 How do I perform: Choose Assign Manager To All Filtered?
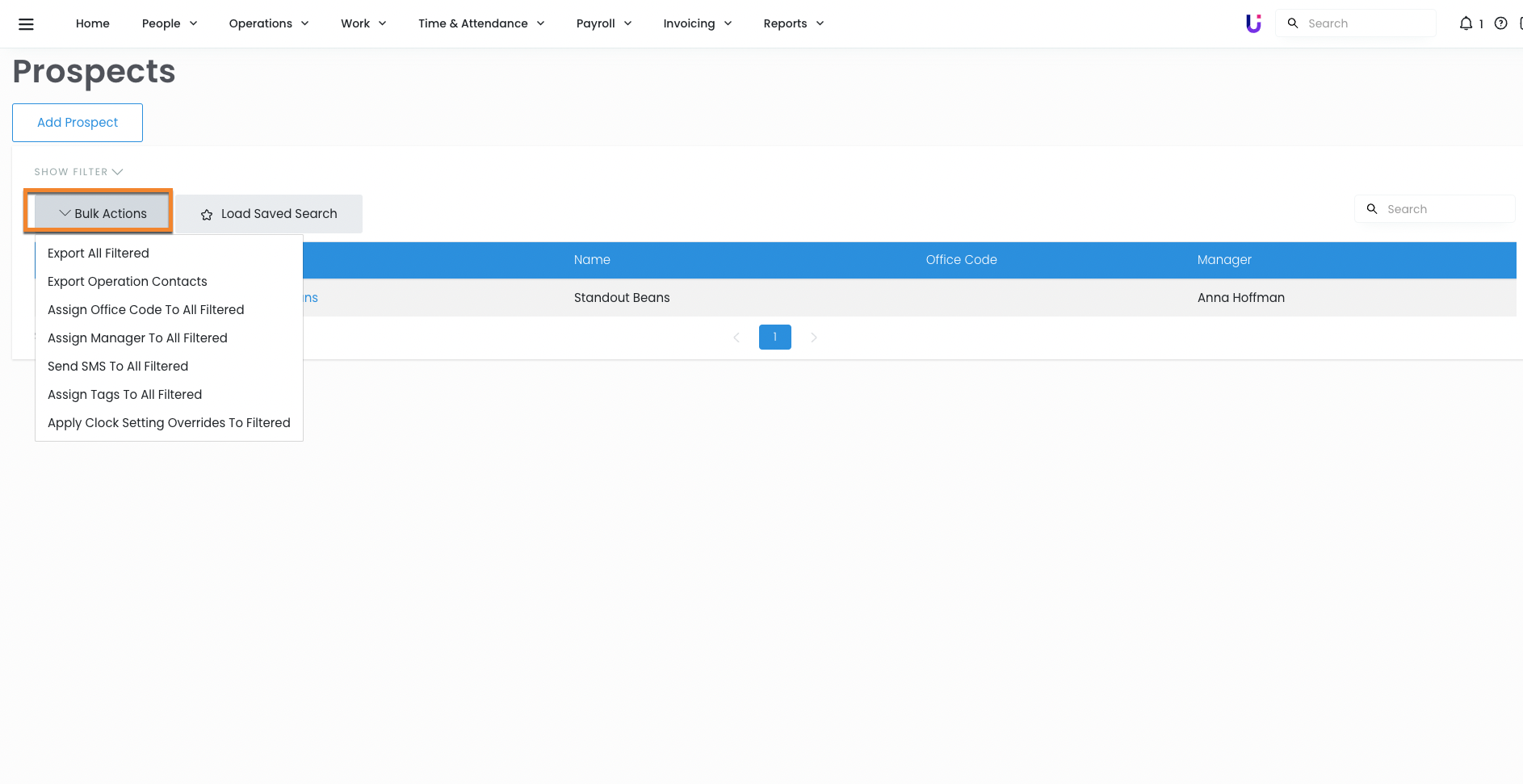[x=137, y=338]
